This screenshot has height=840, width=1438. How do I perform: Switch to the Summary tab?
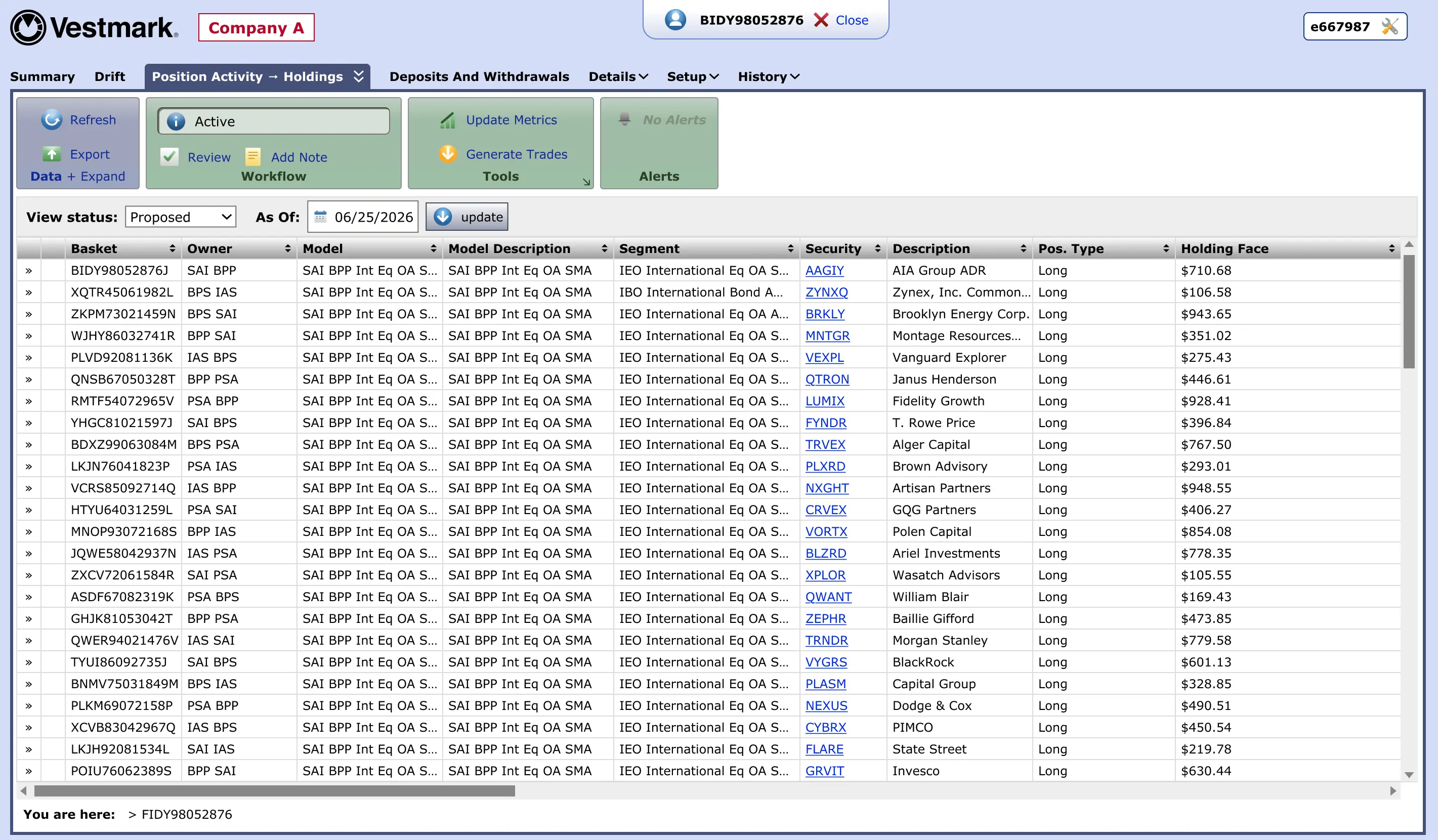pyautogui.click(x=42, y=76)
